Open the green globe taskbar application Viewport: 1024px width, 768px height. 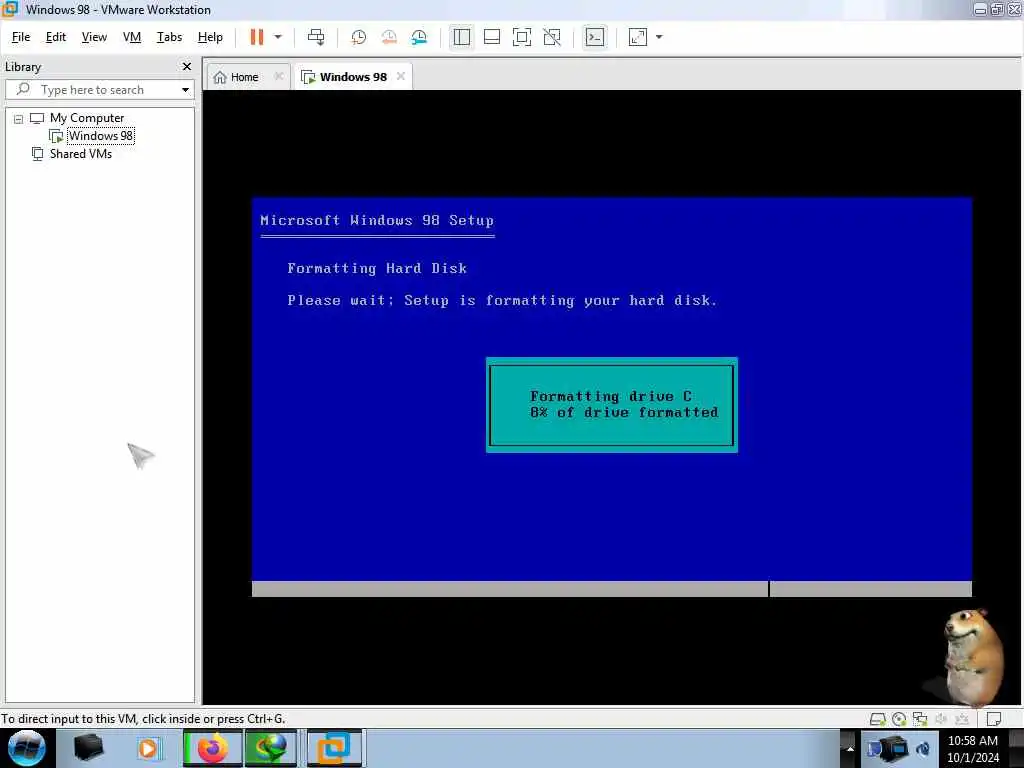271,748
